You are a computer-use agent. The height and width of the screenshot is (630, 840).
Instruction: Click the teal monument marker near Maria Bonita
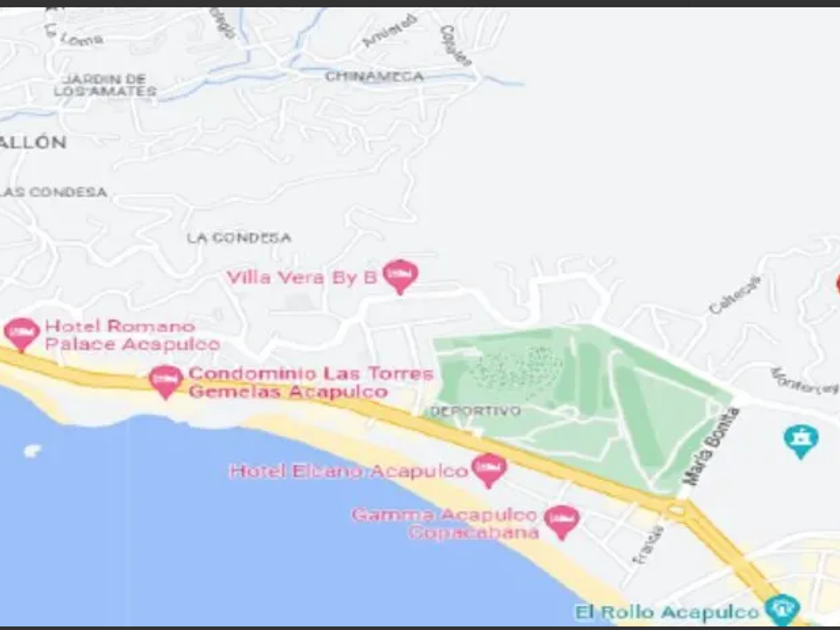coord(801,441)
